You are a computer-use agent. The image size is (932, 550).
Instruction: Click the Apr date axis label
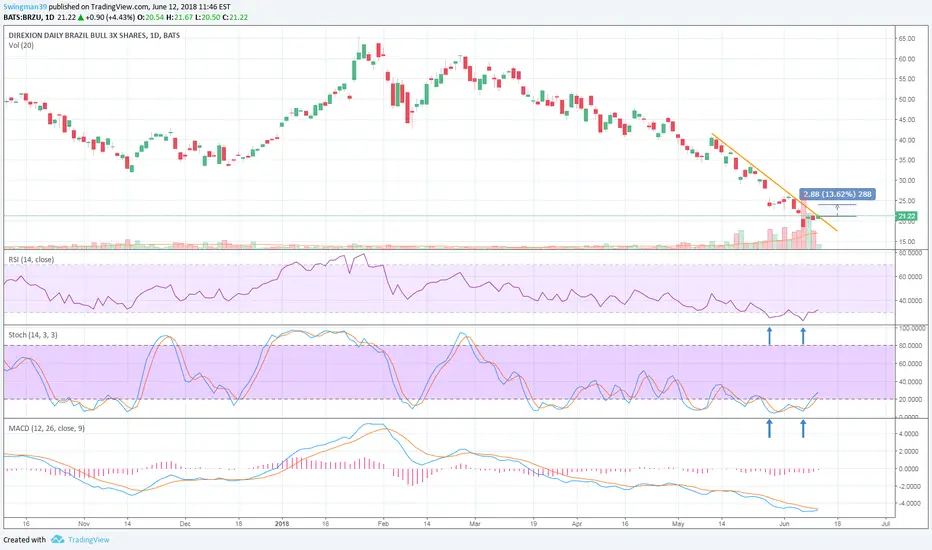point(577,524)
